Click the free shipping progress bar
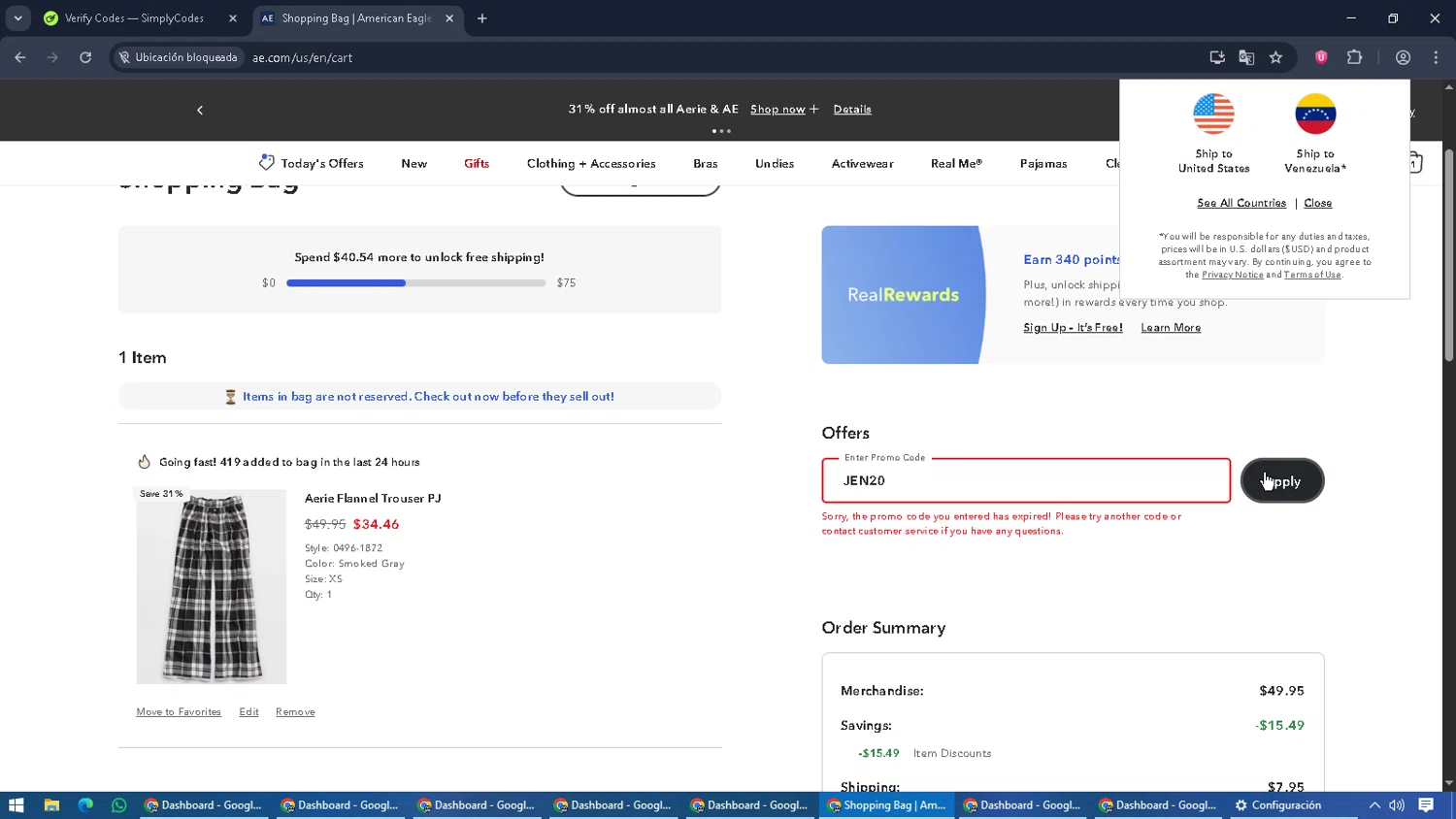 click(x=415, y=283)
